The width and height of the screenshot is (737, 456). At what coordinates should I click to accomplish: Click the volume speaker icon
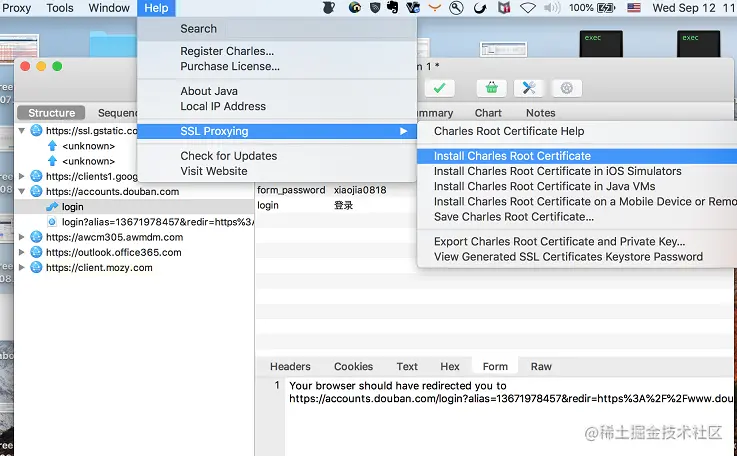pyautogui.click(x=552, y=8)
